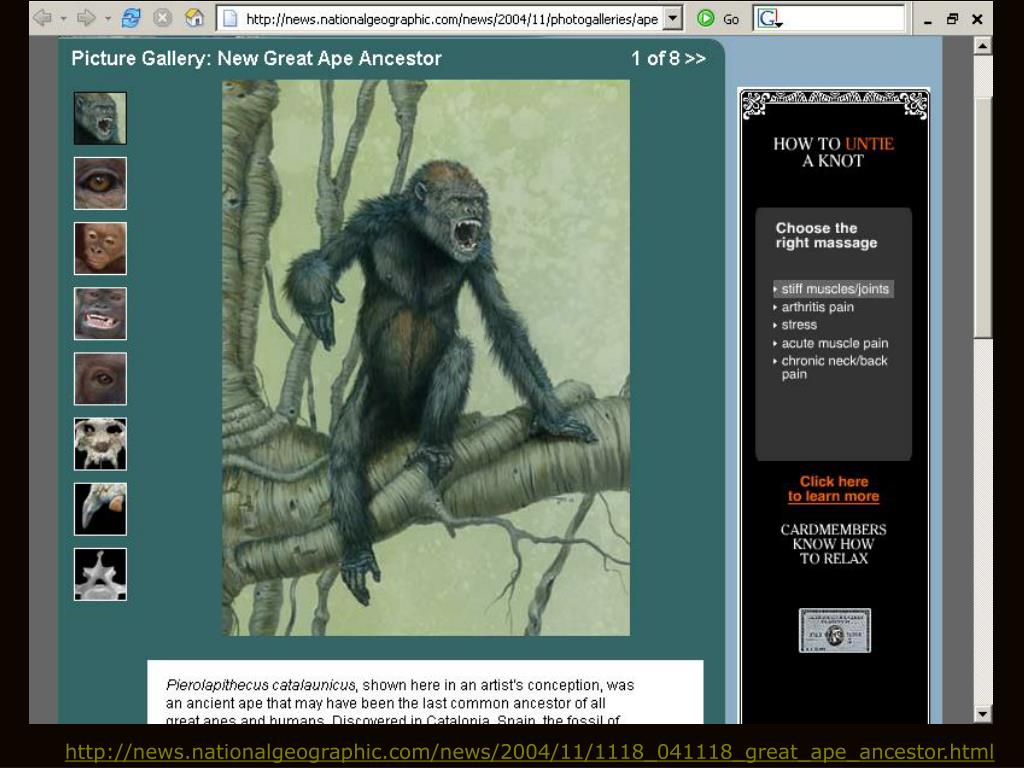Choose acute muscle pain option
The image size is (1024, 768).
pyautogui.click(x=831, y=343)
